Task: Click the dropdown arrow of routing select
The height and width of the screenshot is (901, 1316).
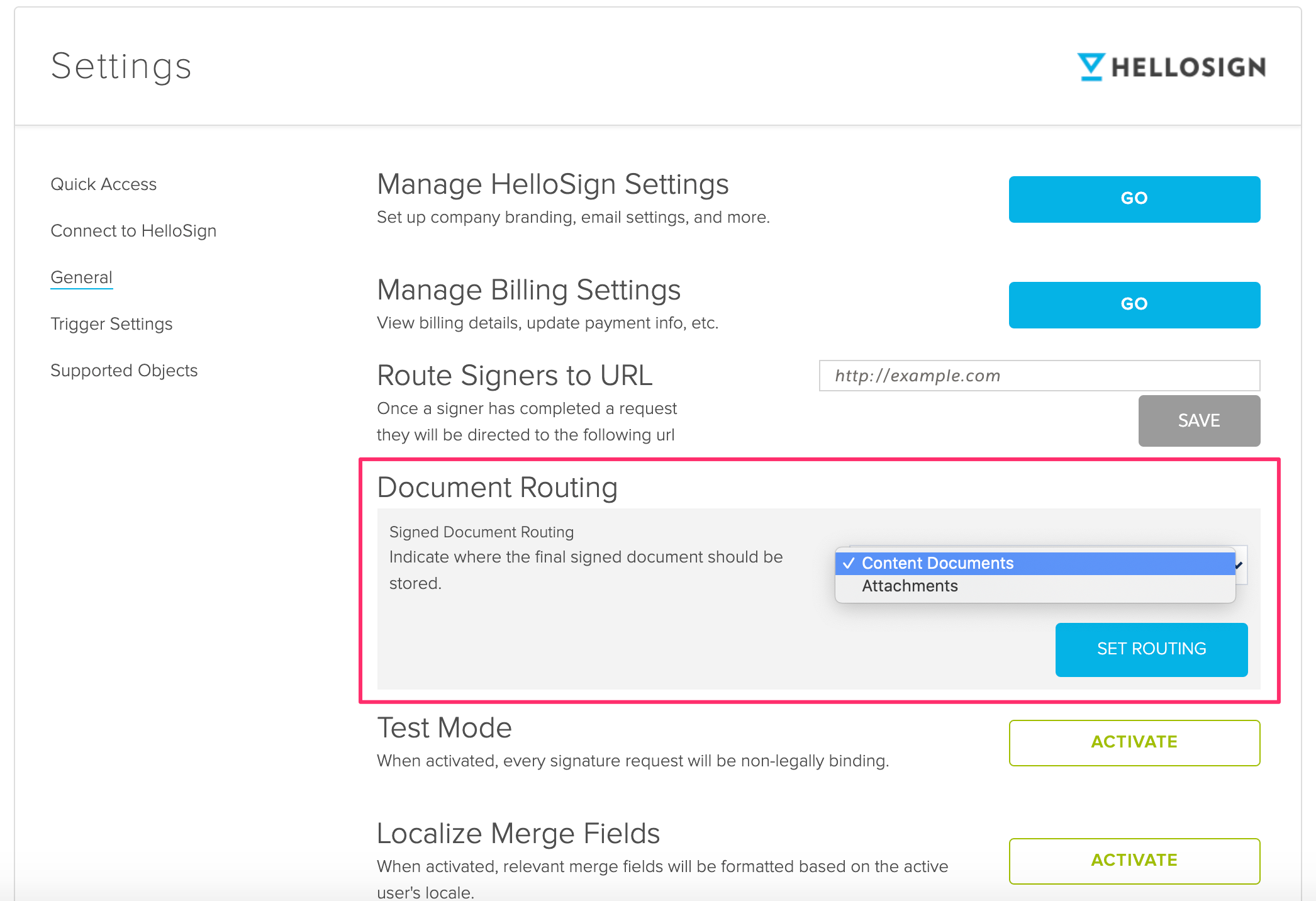Action: click(1240, 565)
